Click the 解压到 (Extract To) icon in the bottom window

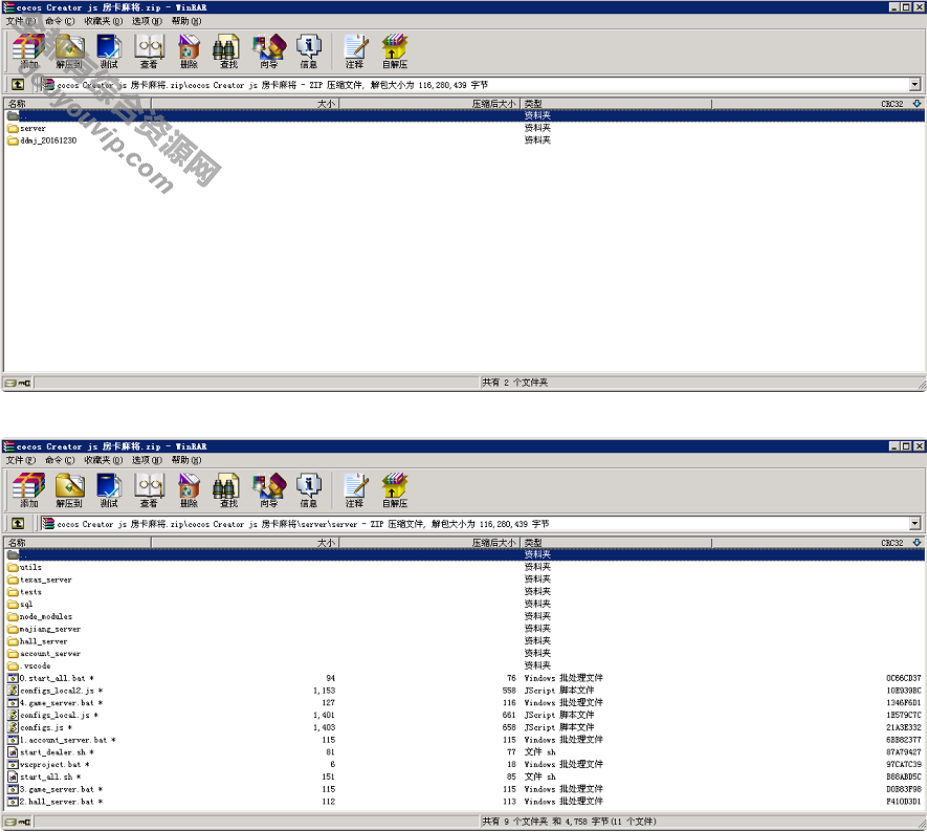pos(69,491)
